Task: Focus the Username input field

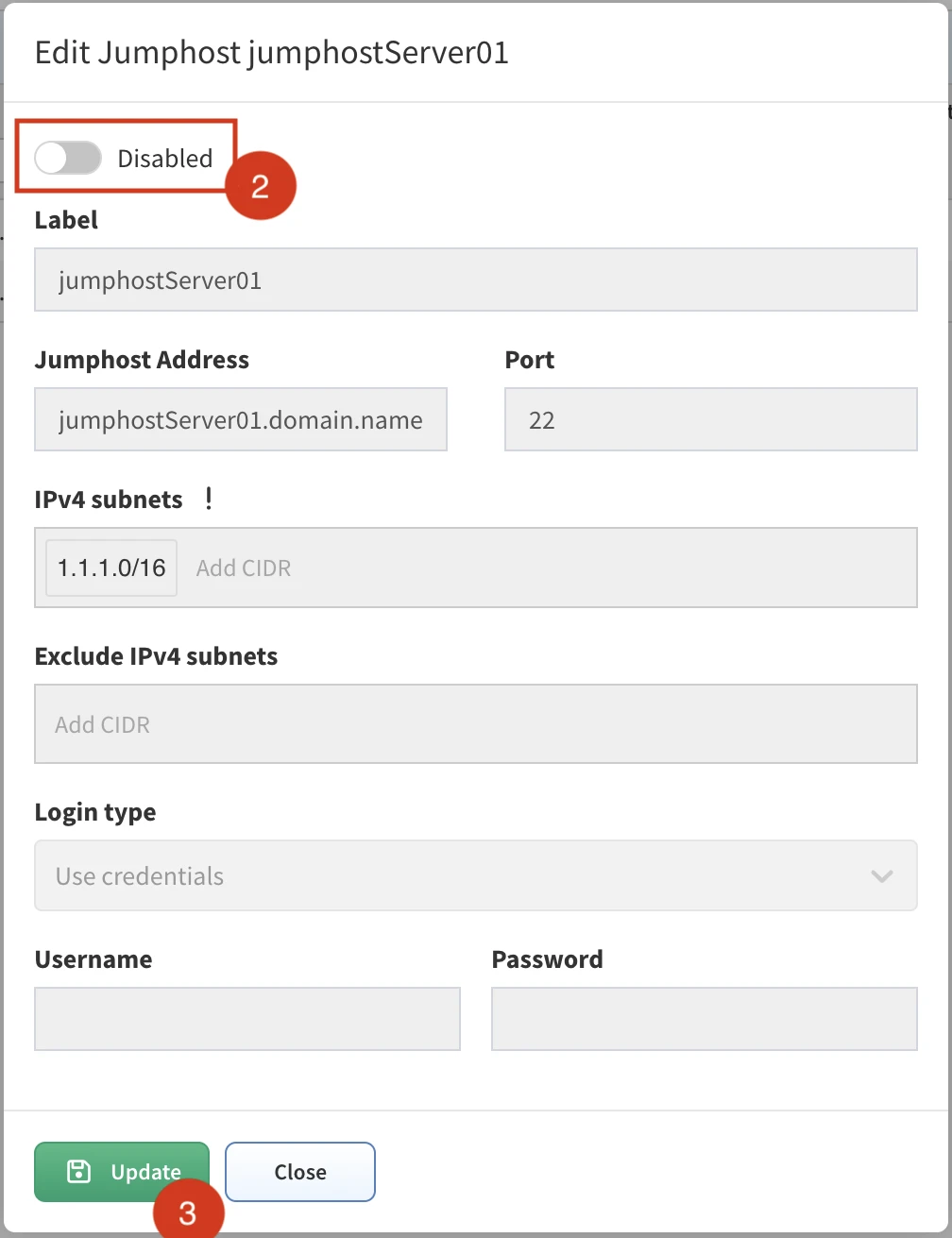Action: [x=246, y=1019]
